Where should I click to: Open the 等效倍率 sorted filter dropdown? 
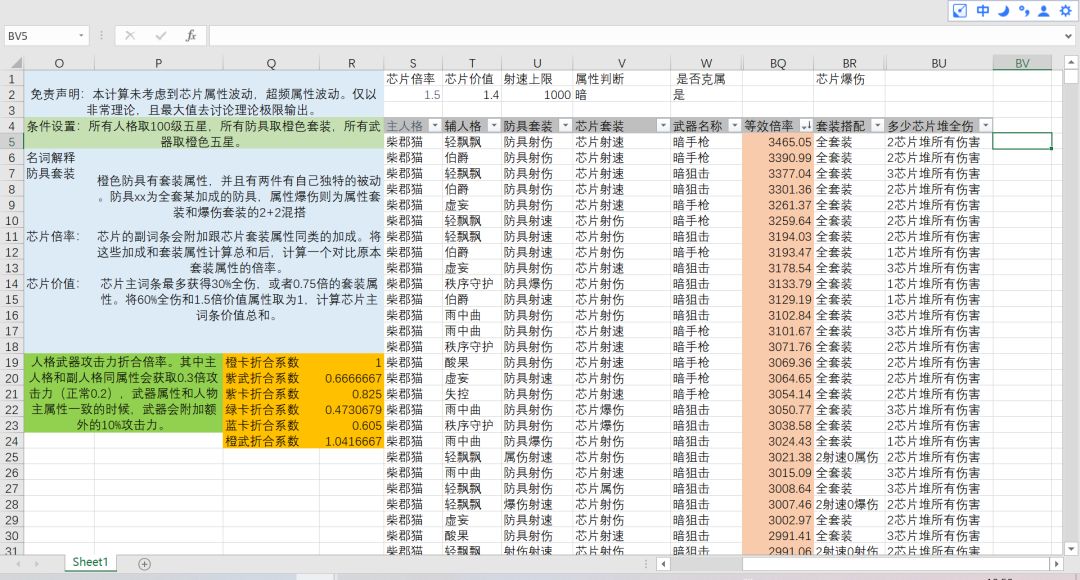coord(806,125)
